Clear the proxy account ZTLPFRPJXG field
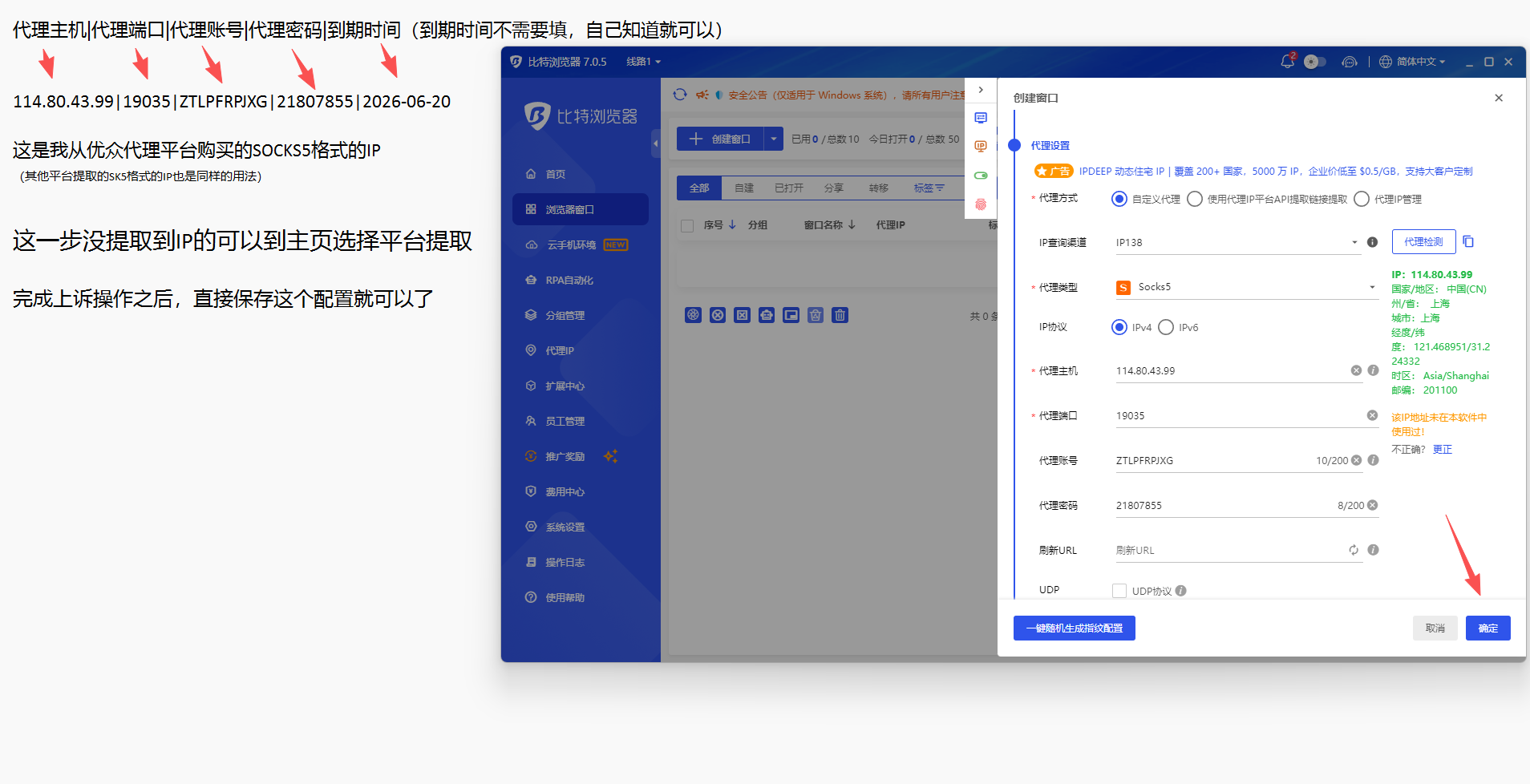 (1356, 460)
